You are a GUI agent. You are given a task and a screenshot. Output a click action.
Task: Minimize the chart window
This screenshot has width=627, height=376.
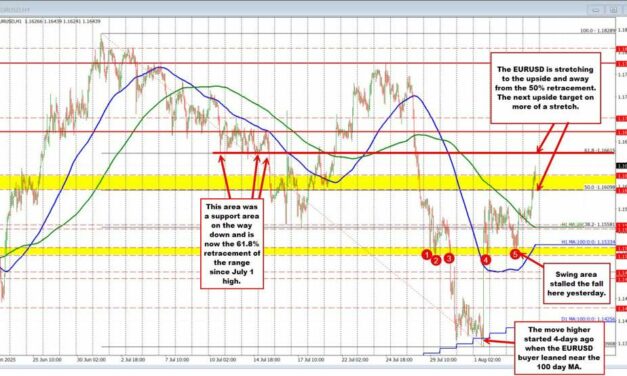click(596, 10)
